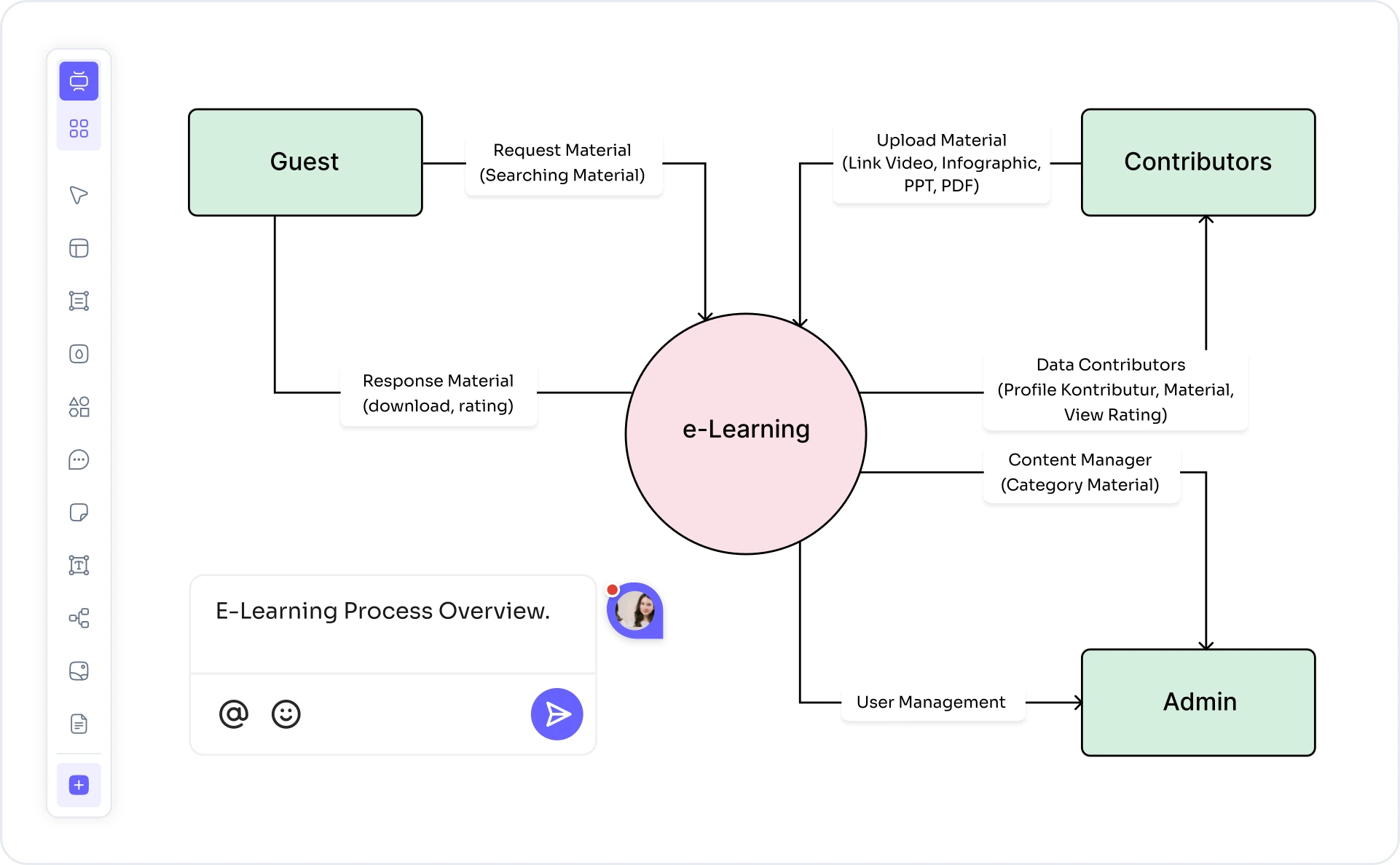Select the frame/layout tool
Viewport: 1400px width, 865px height.
pos(79,248)
